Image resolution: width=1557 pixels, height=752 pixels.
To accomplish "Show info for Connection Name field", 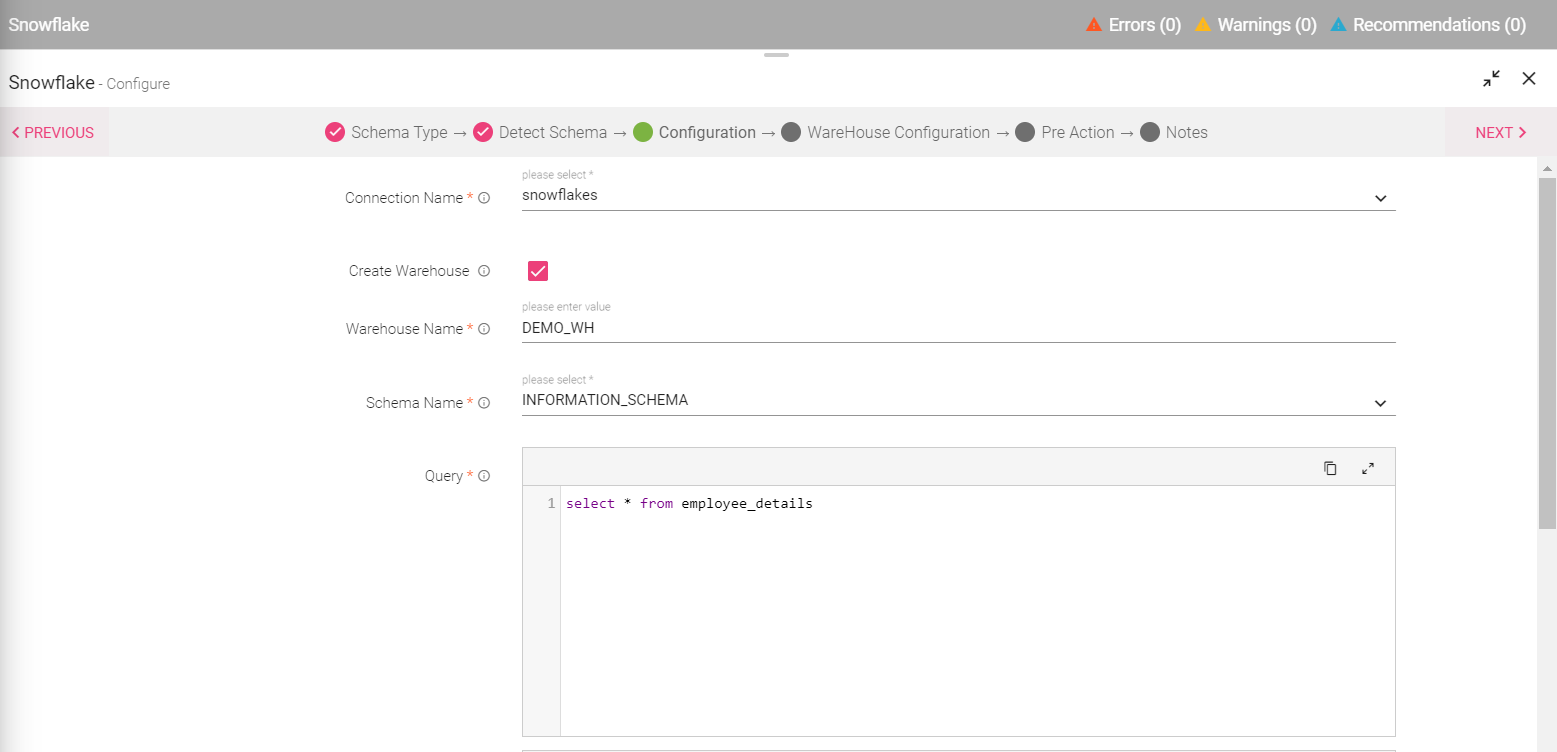I will point(484,198).
